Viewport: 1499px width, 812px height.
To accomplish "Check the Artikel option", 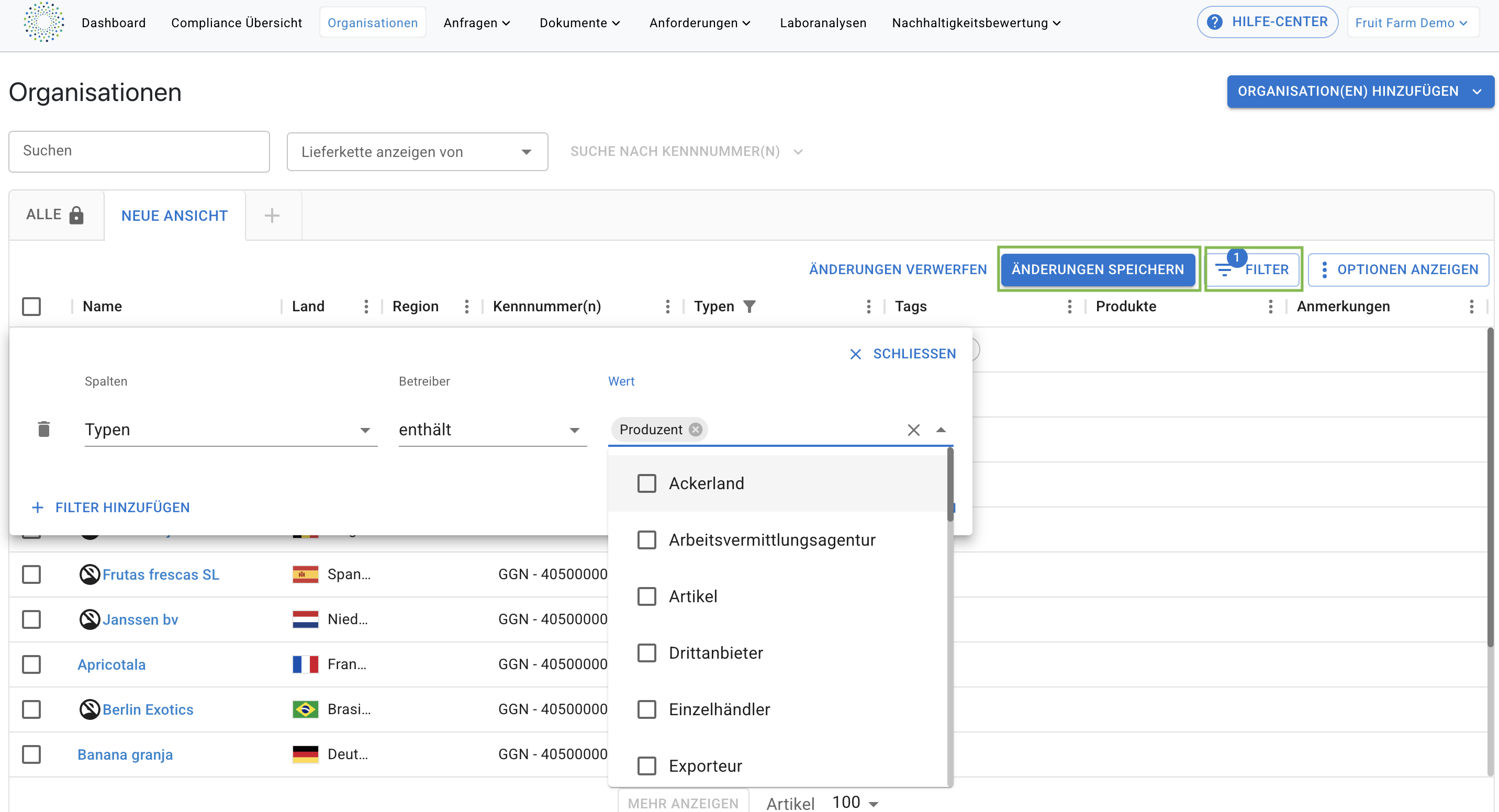I will pyautogui.click(x=646, y=596).
